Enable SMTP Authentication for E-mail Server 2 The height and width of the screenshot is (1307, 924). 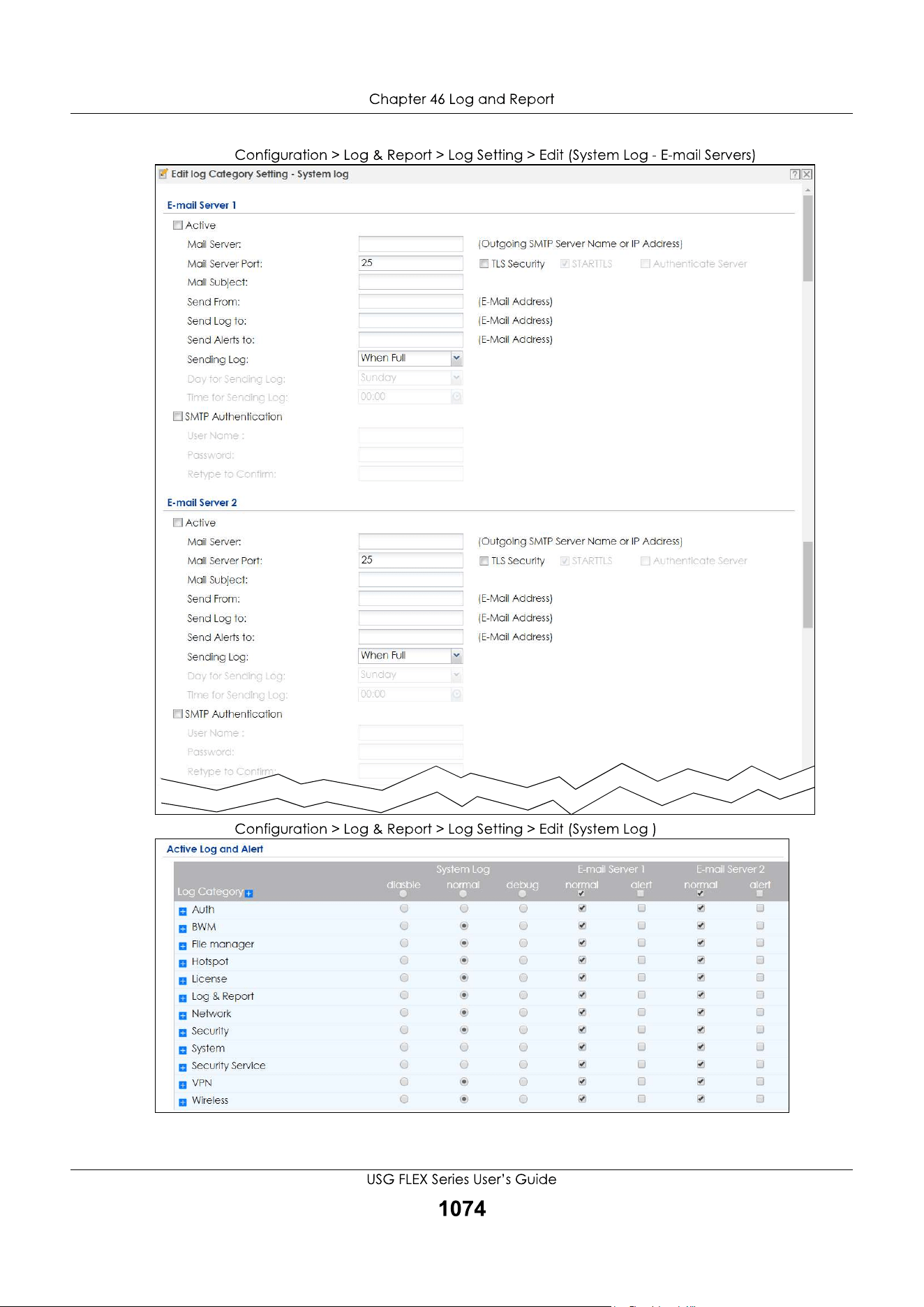point(178,714)
